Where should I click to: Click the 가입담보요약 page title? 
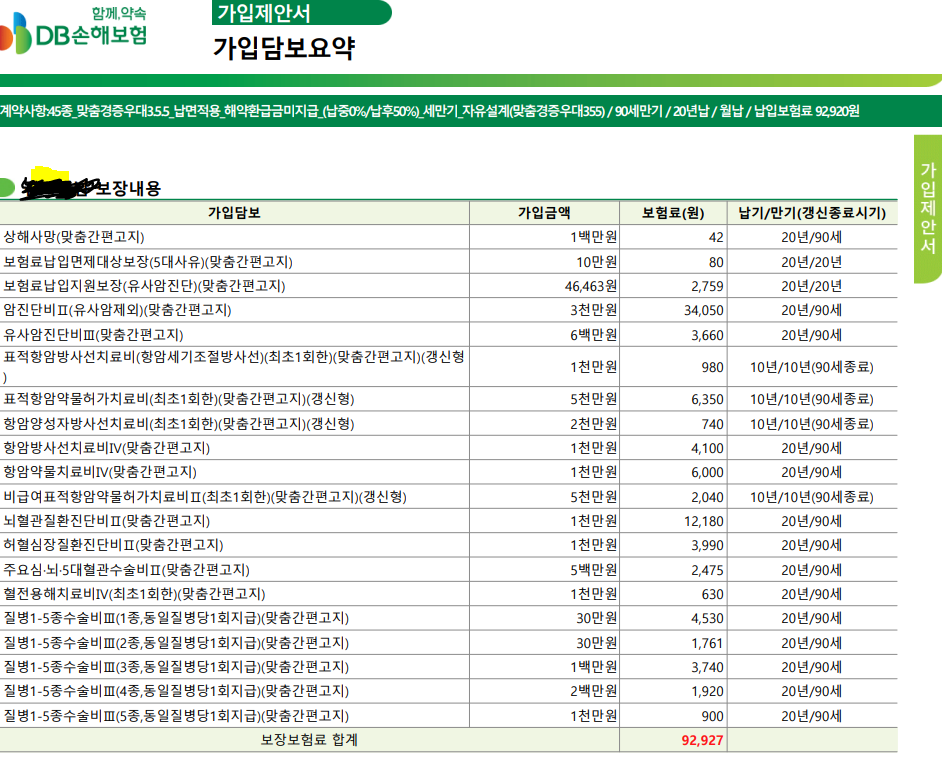[x=284, y=48]
